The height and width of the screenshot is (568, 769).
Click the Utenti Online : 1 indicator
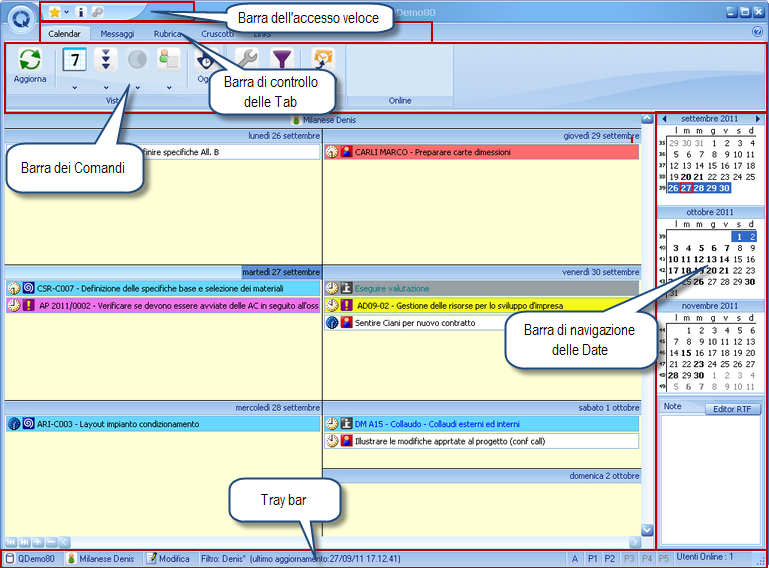[x=704, y=557]
